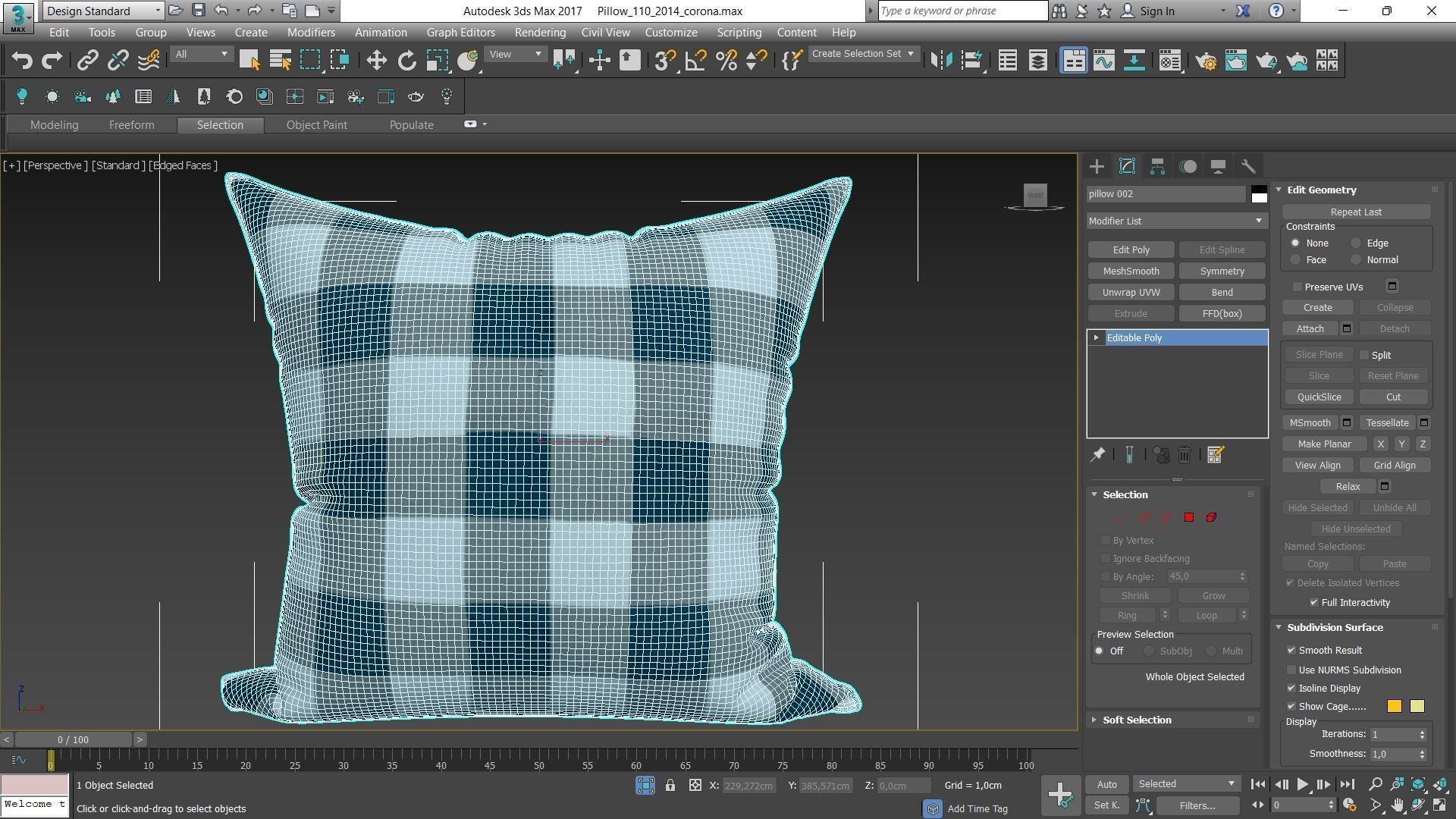1456x819 pixels.
Task: Toggle the Smooth Result checkbox
Action: 1291,651
